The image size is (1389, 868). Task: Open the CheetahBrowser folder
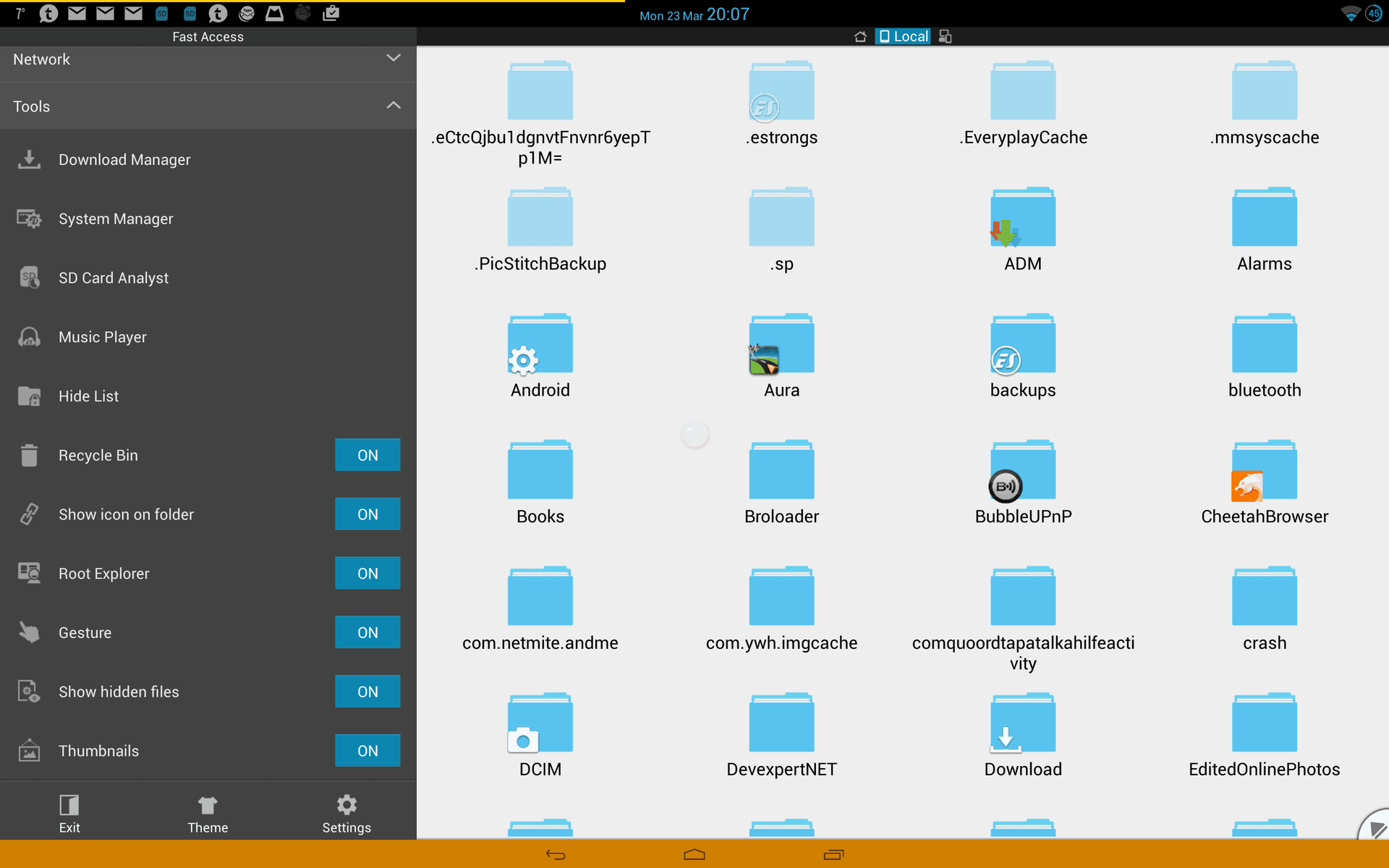[x=1265, y=482]
